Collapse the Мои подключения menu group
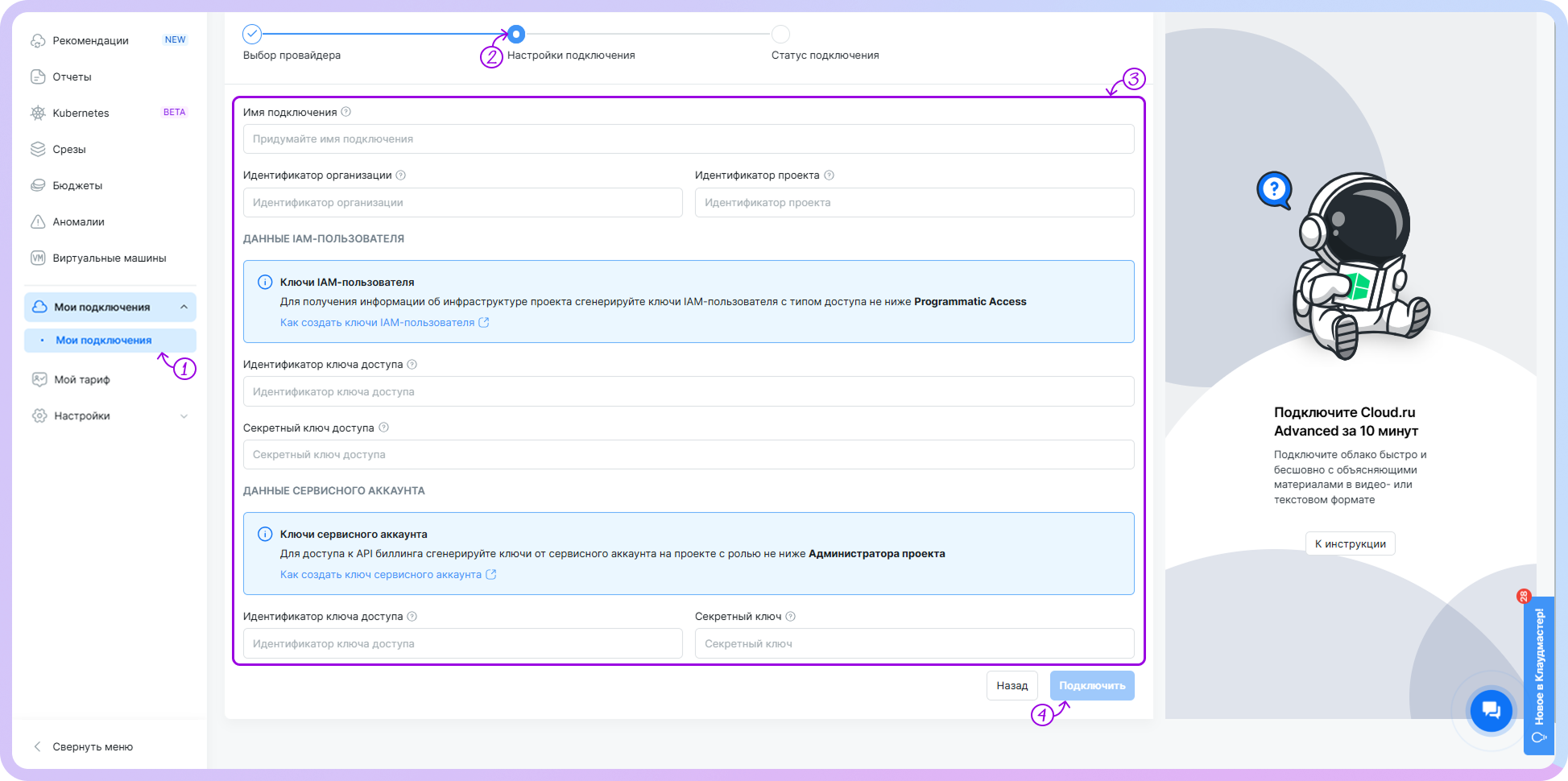Image resolution: width=1568 pixels, height=781 pixels. pyautogui.click(x=184, y=308)
